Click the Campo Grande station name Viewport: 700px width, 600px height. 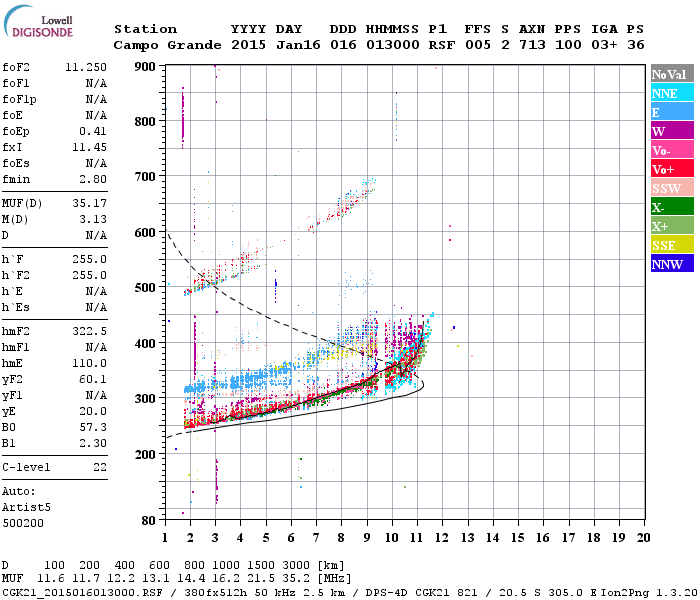[x=167, y=45]
